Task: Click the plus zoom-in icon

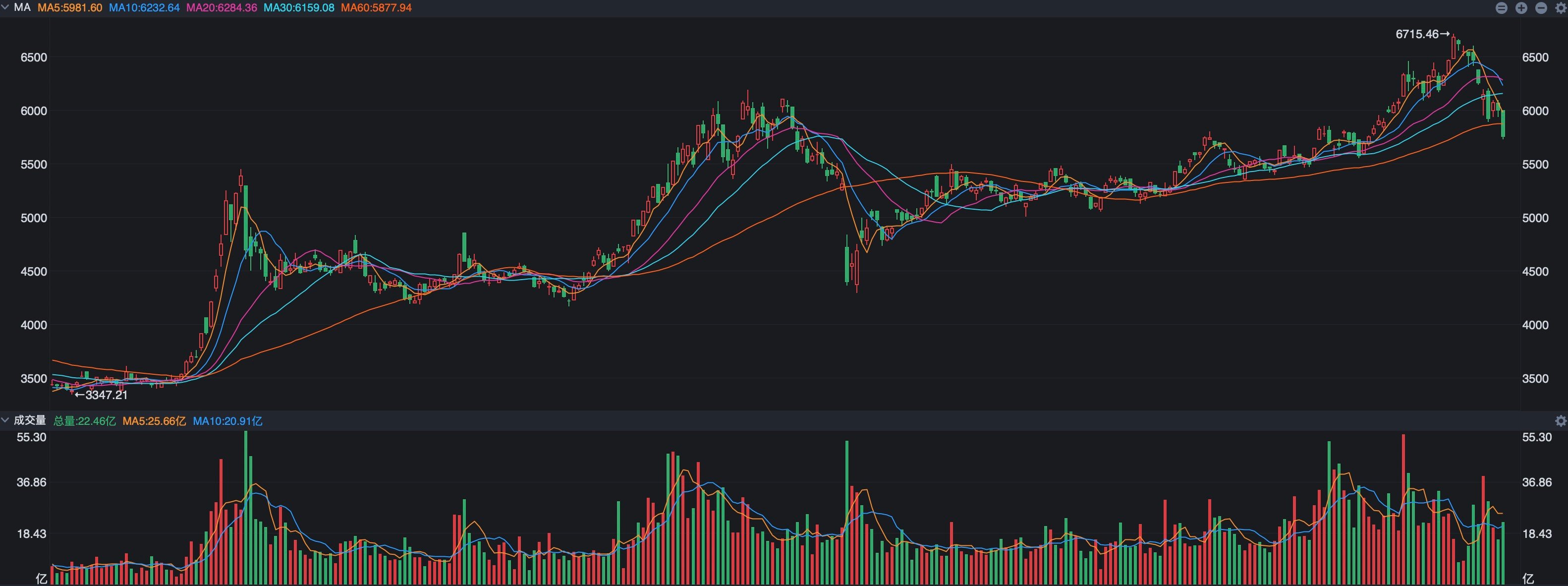Action: pyautogui.click(x=1521, y=8)
